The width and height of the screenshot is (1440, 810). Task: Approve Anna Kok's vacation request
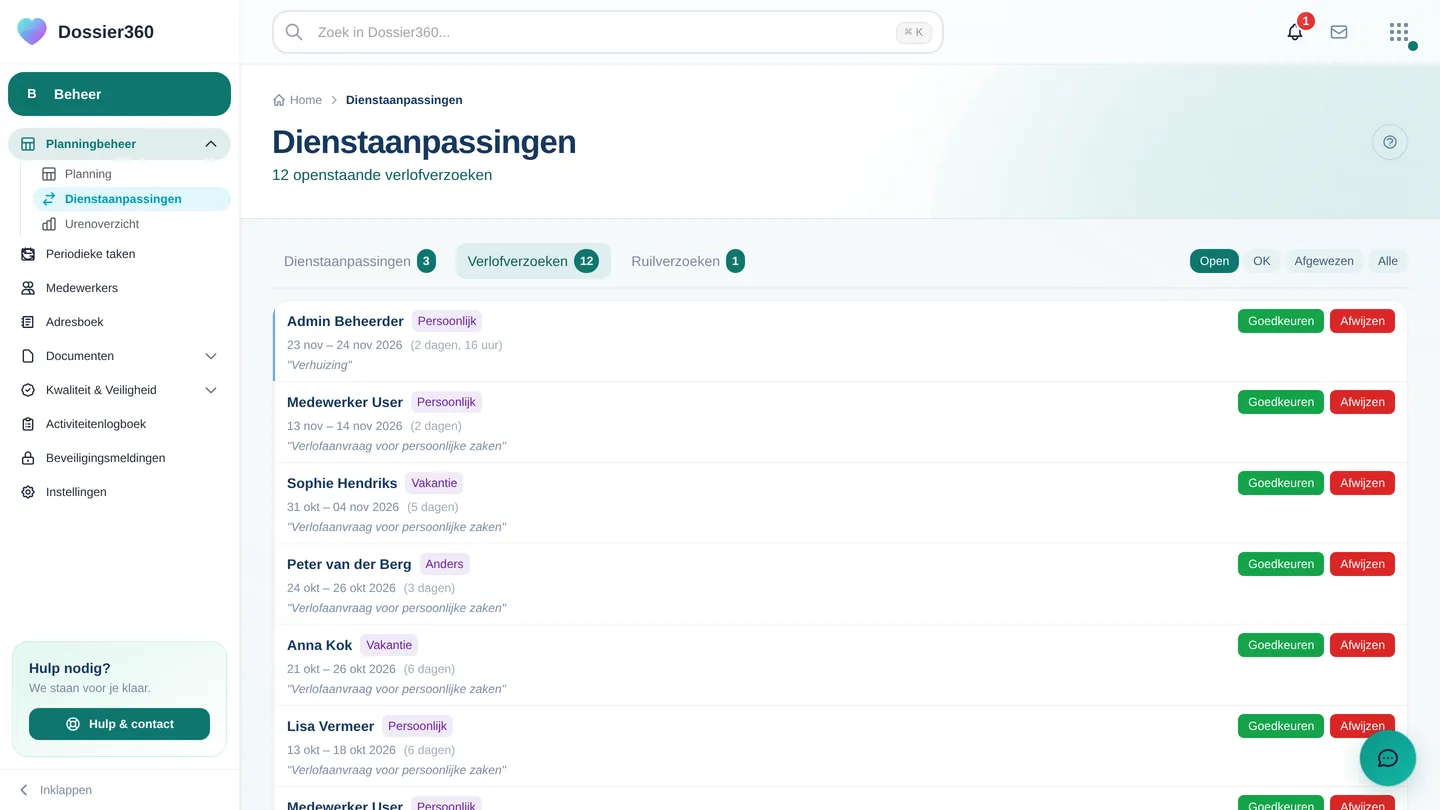point(1281,645)
